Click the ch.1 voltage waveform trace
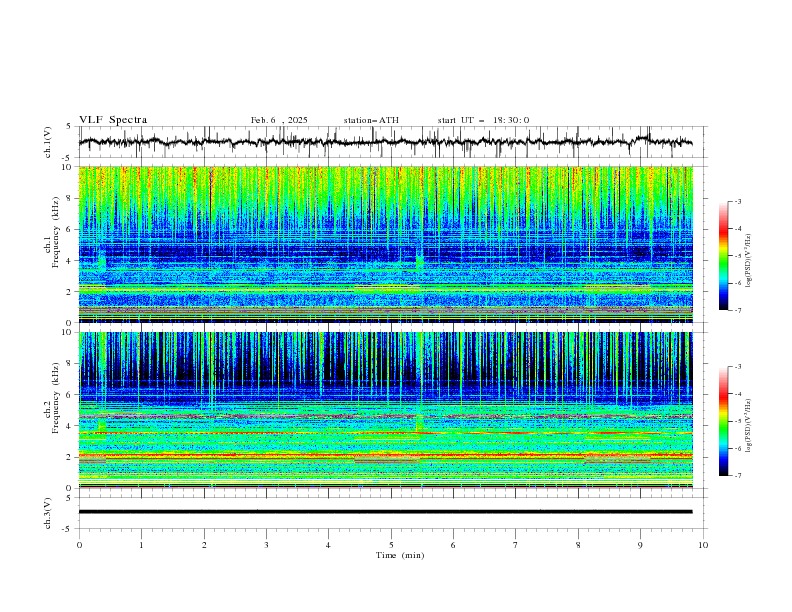The width and height of the screenshot is (792, 612). (385, 142)
